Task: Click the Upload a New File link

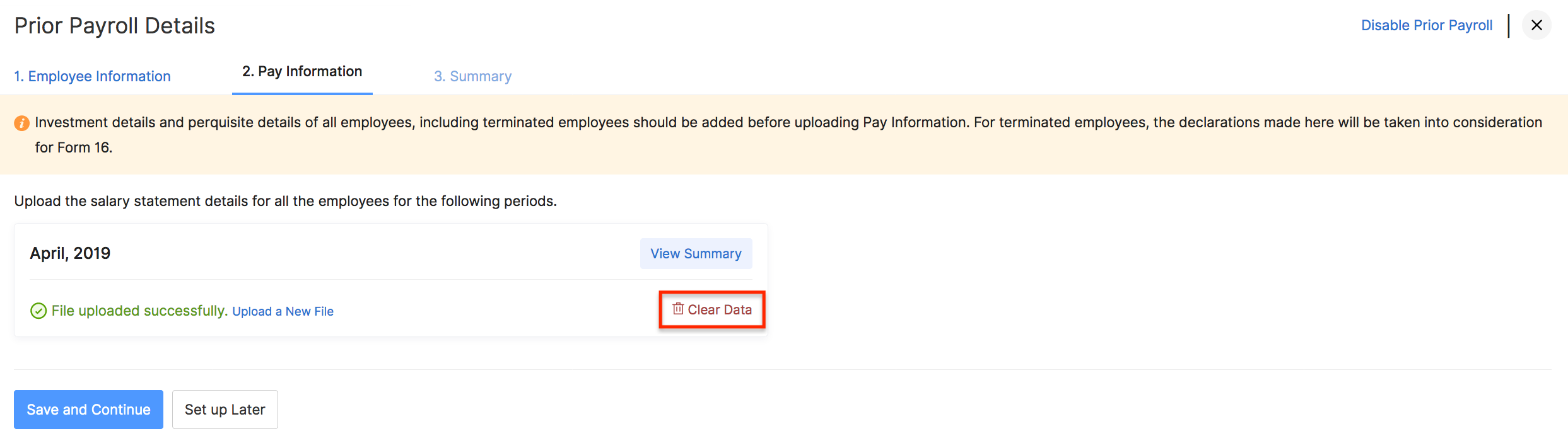Action: click(283, 311)
